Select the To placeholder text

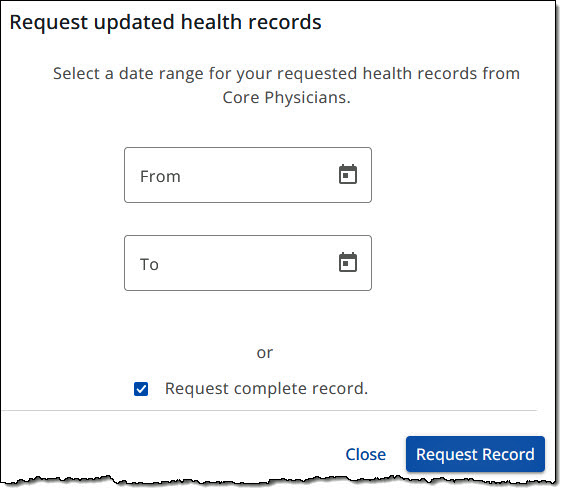click(149, 264)
